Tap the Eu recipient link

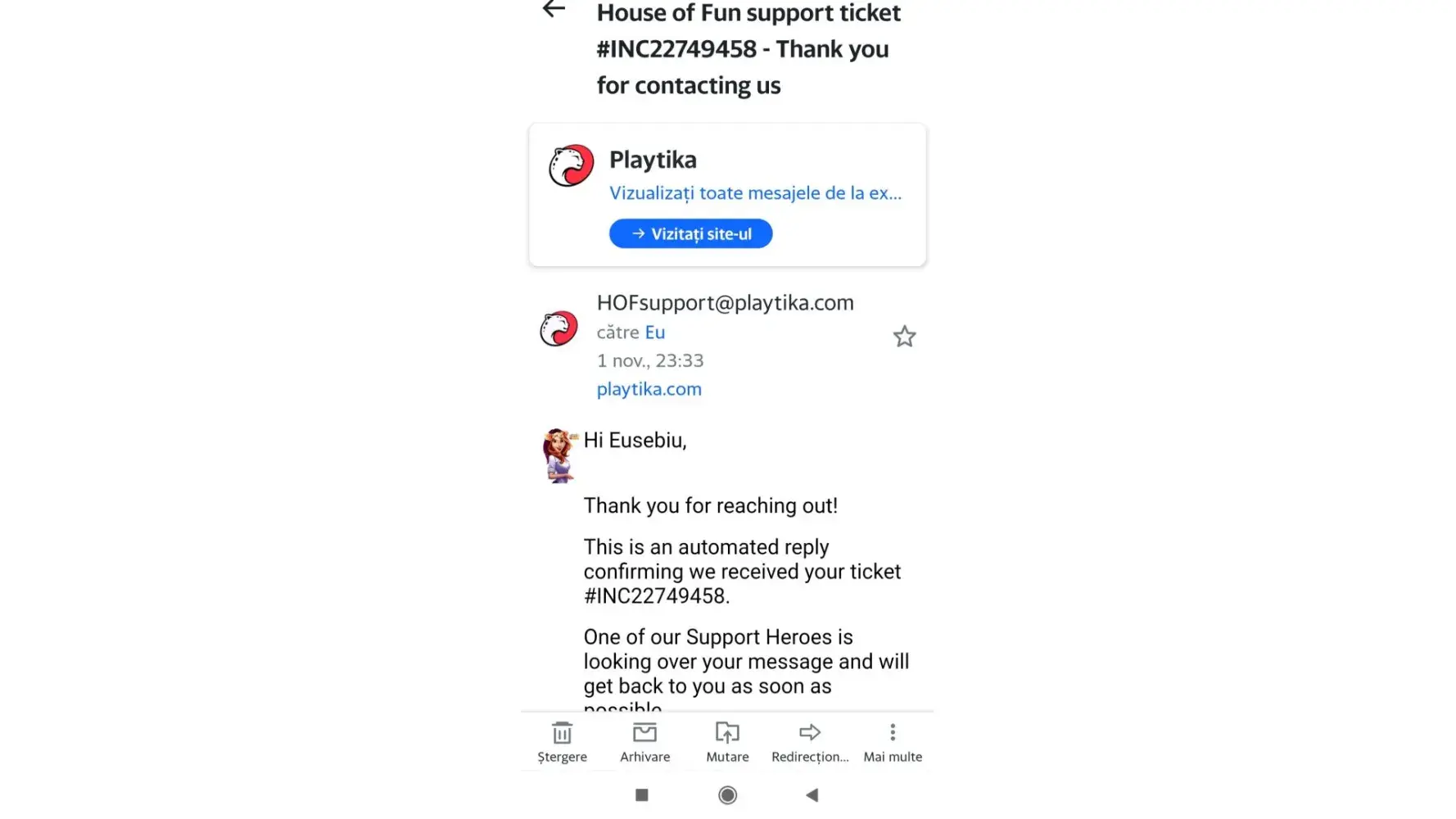click(654, 333)
